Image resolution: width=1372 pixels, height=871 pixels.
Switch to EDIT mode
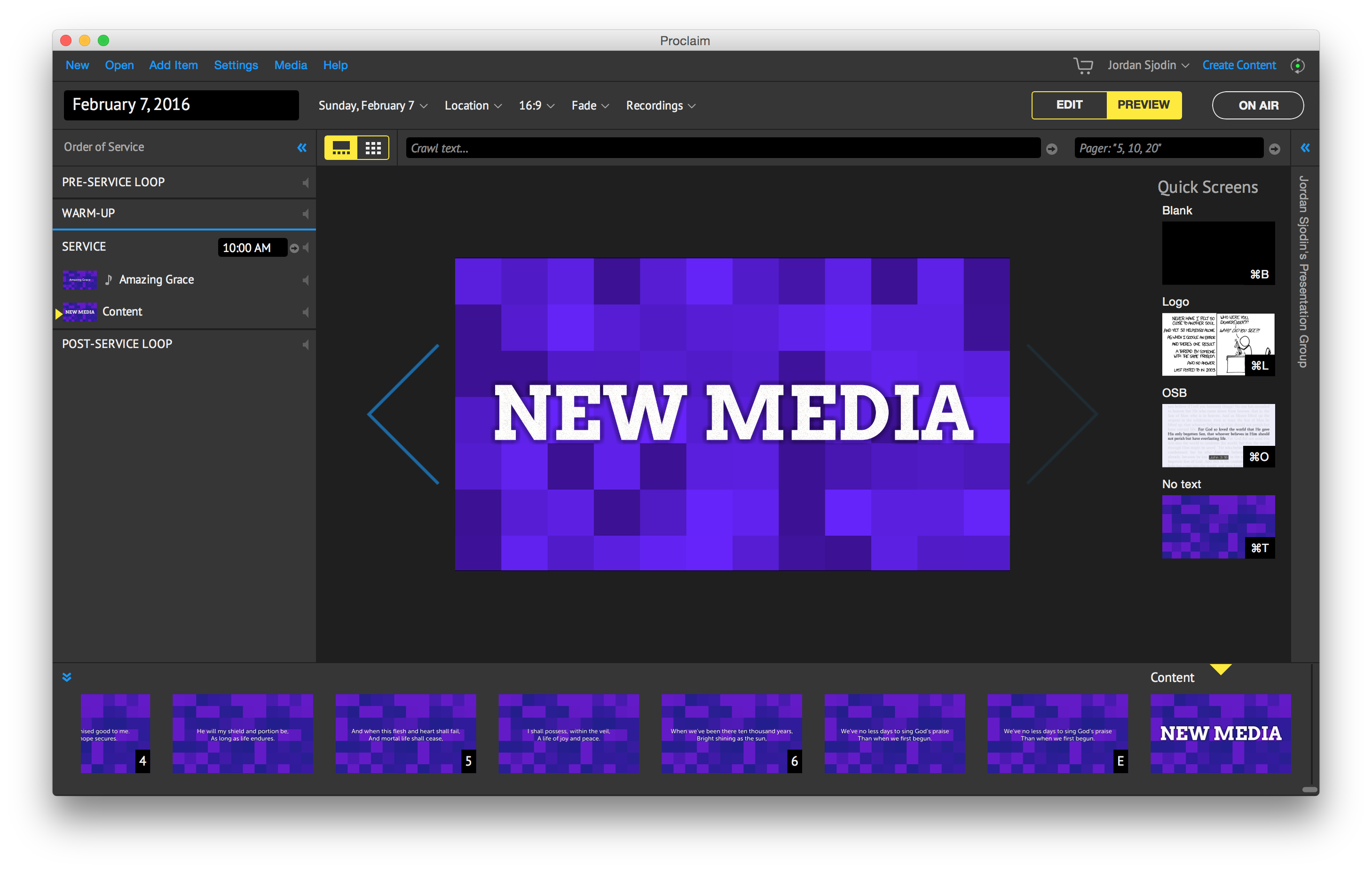(1069, 105)
